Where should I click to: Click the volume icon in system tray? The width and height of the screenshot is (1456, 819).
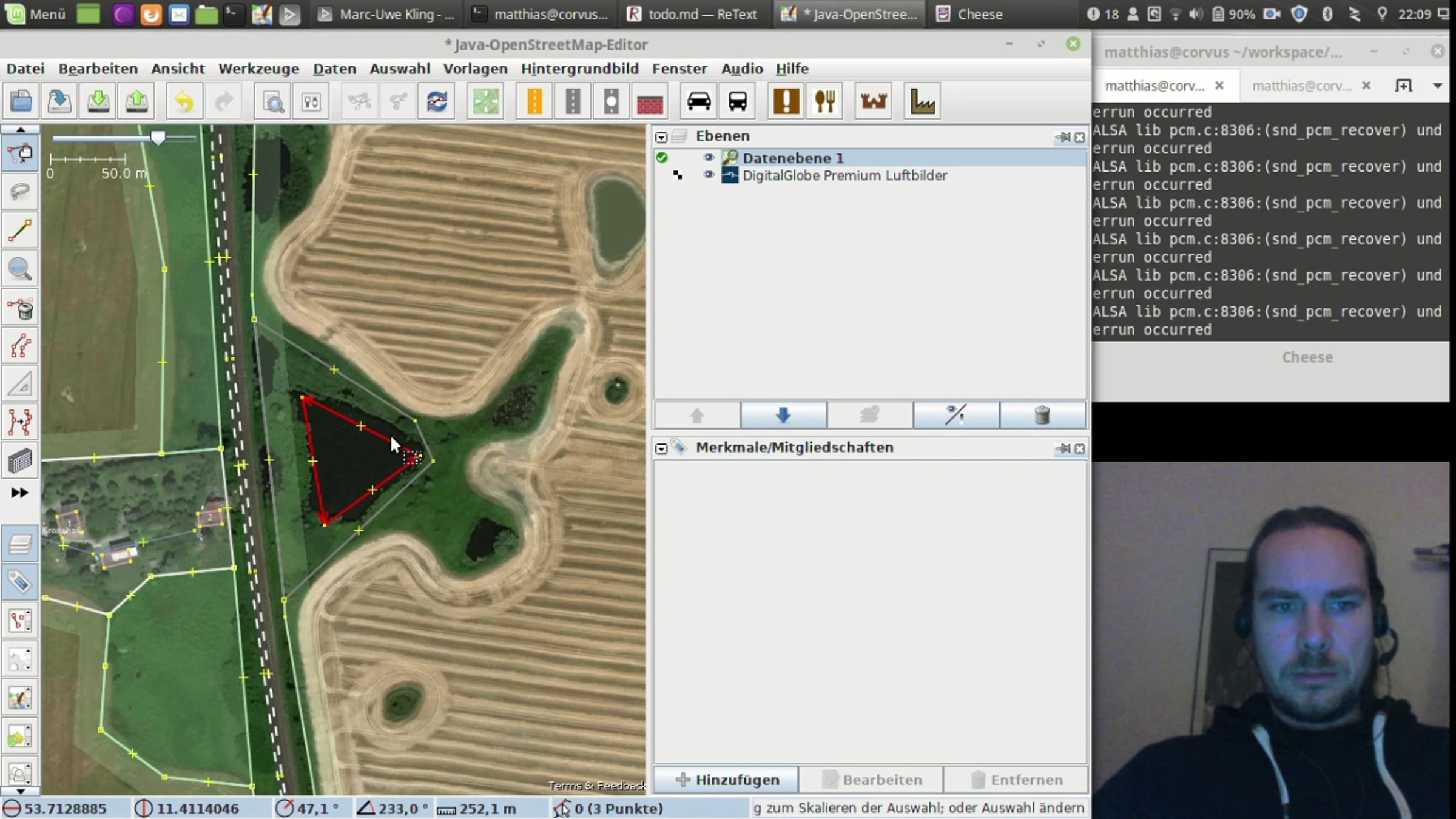pyautogui.click(x=1196, y=14)
